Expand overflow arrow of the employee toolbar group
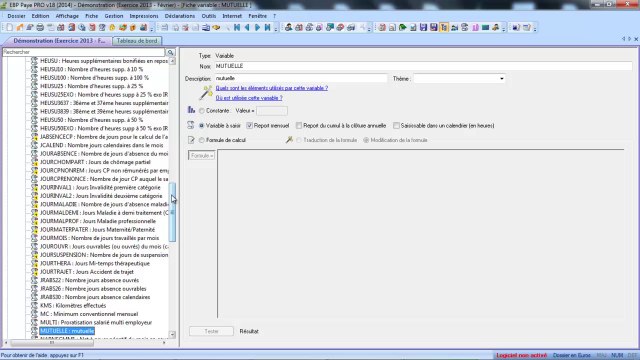640x360 pixels. pos(369,28)
